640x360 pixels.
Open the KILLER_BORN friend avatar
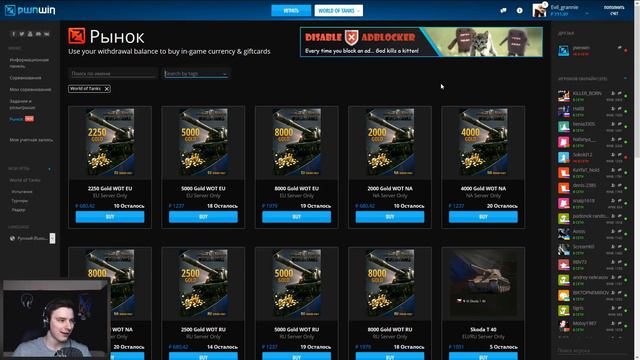(564, 96)
